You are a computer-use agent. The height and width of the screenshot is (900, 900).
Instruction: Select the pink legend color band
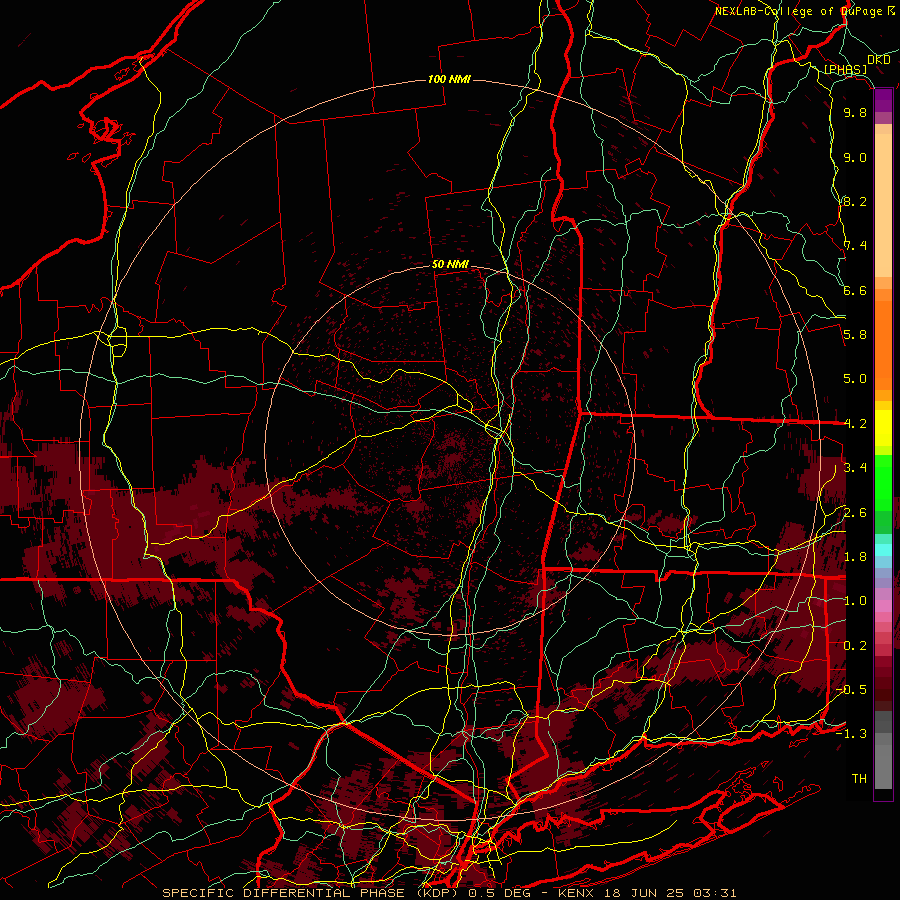(883, 606)
